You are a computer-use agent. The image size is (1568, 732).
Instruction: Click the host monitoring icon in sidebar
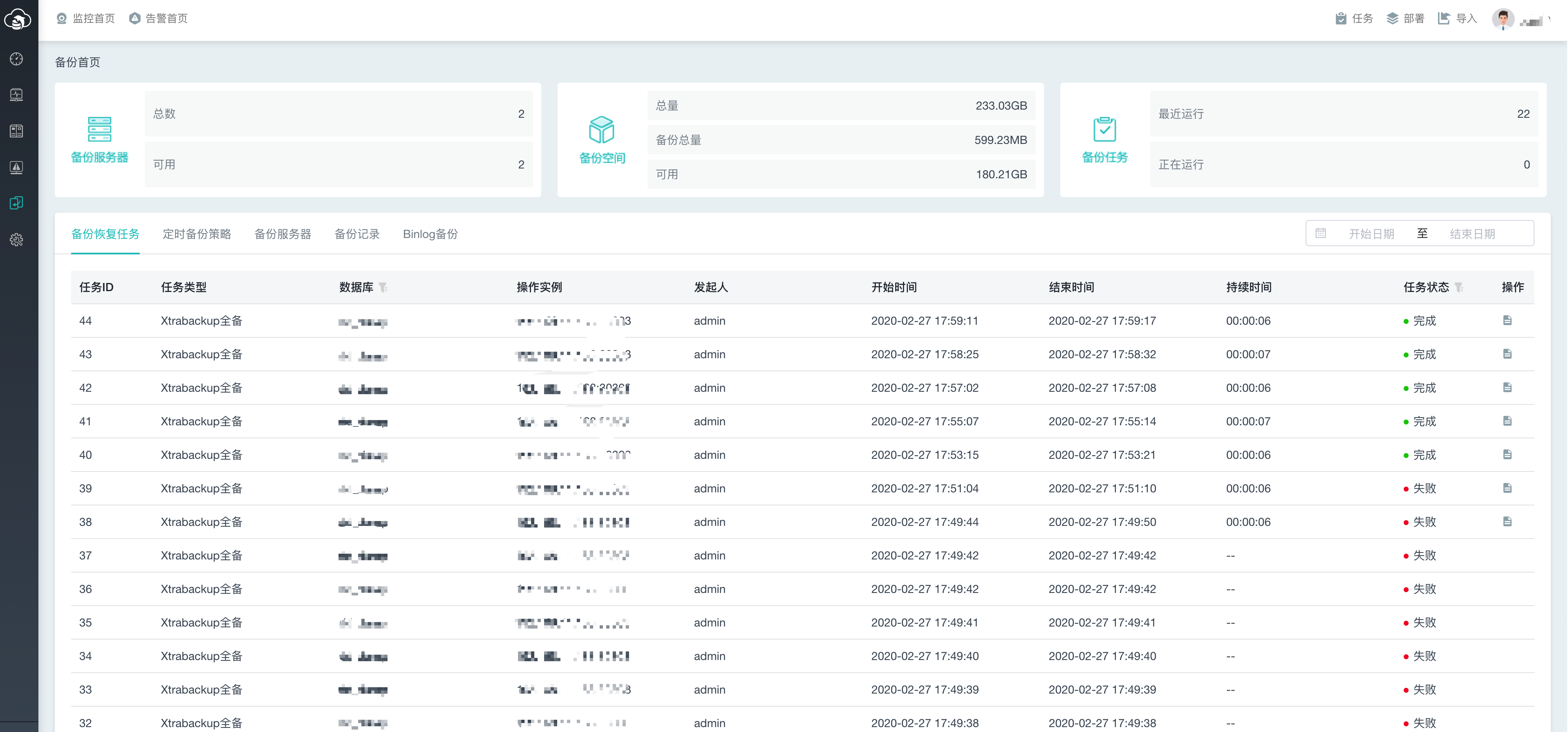pyautogui.click(x=17, y=95)
